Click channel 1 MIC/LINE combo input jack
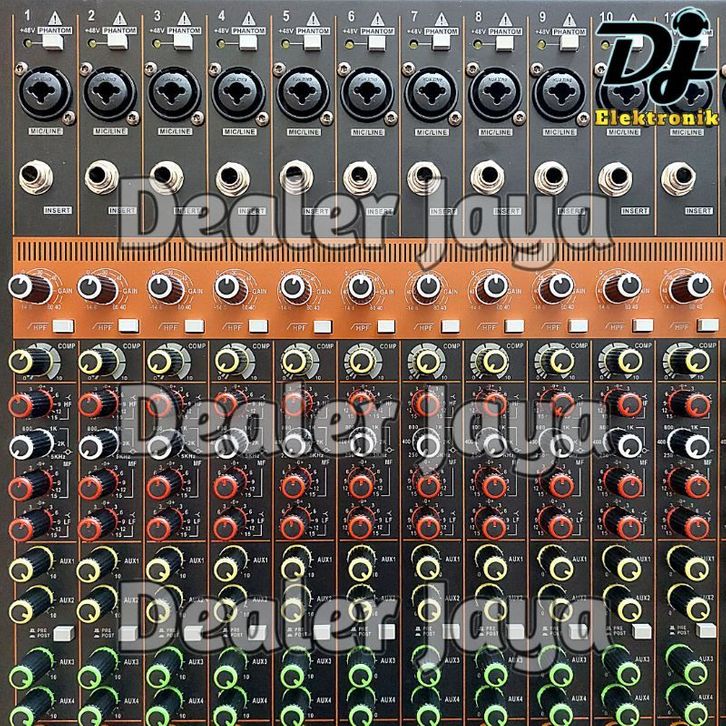Viewport: 726px width, 726px height. click(46, 93)
